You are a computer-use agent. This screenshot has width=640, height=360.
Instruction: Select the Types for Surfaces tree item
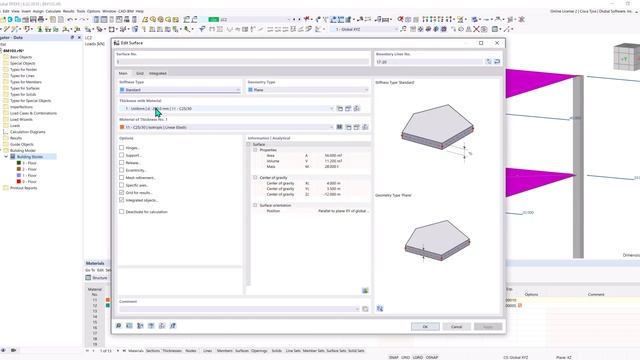coord(24,88)
